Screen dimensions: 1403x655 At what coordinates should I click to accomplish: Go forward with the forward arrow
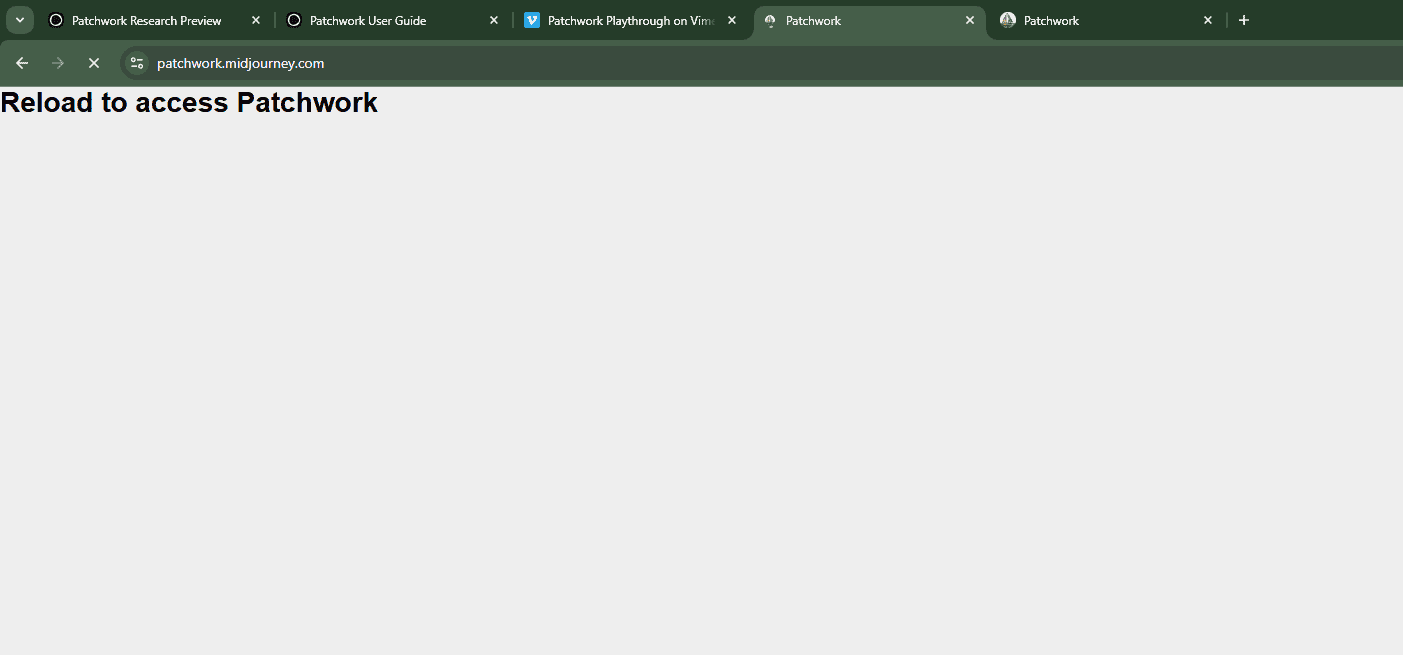coord(58,63)
